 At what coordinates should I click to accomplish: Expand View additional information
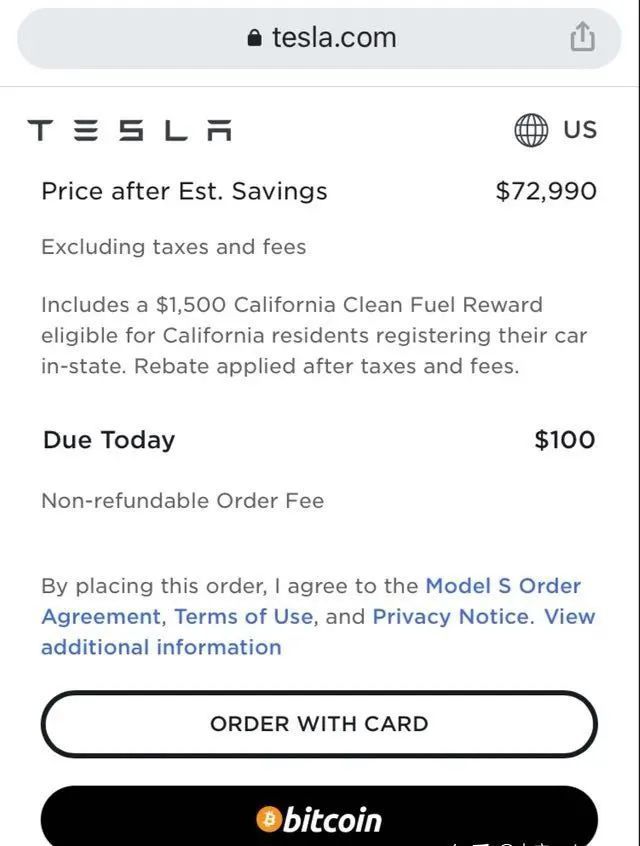pyautogui.click(x=161, y=647)
